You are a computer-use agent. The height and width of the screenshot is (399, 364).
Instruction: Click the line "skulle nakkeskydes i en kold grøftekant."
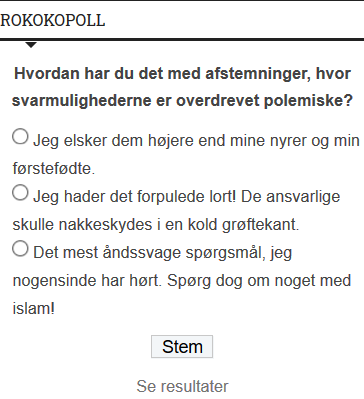tap(156, 224)
